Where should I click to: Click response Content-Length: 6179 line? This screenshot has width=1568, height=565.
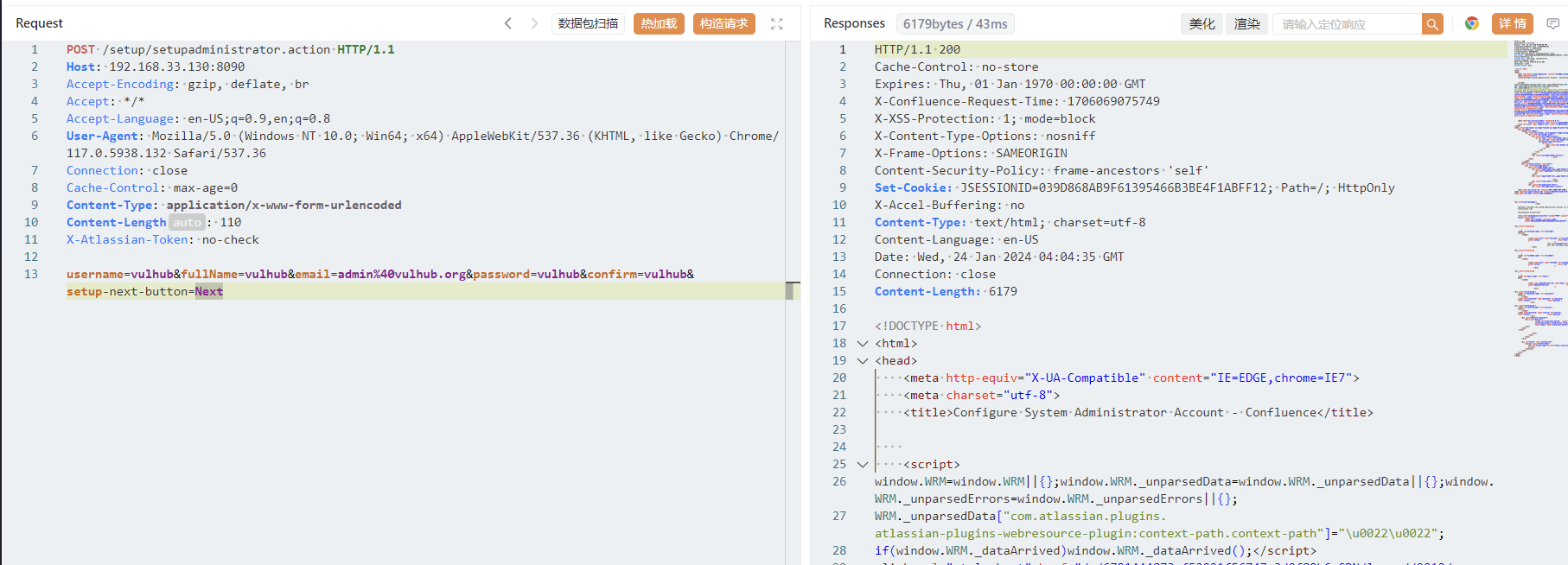coord(946,291)
